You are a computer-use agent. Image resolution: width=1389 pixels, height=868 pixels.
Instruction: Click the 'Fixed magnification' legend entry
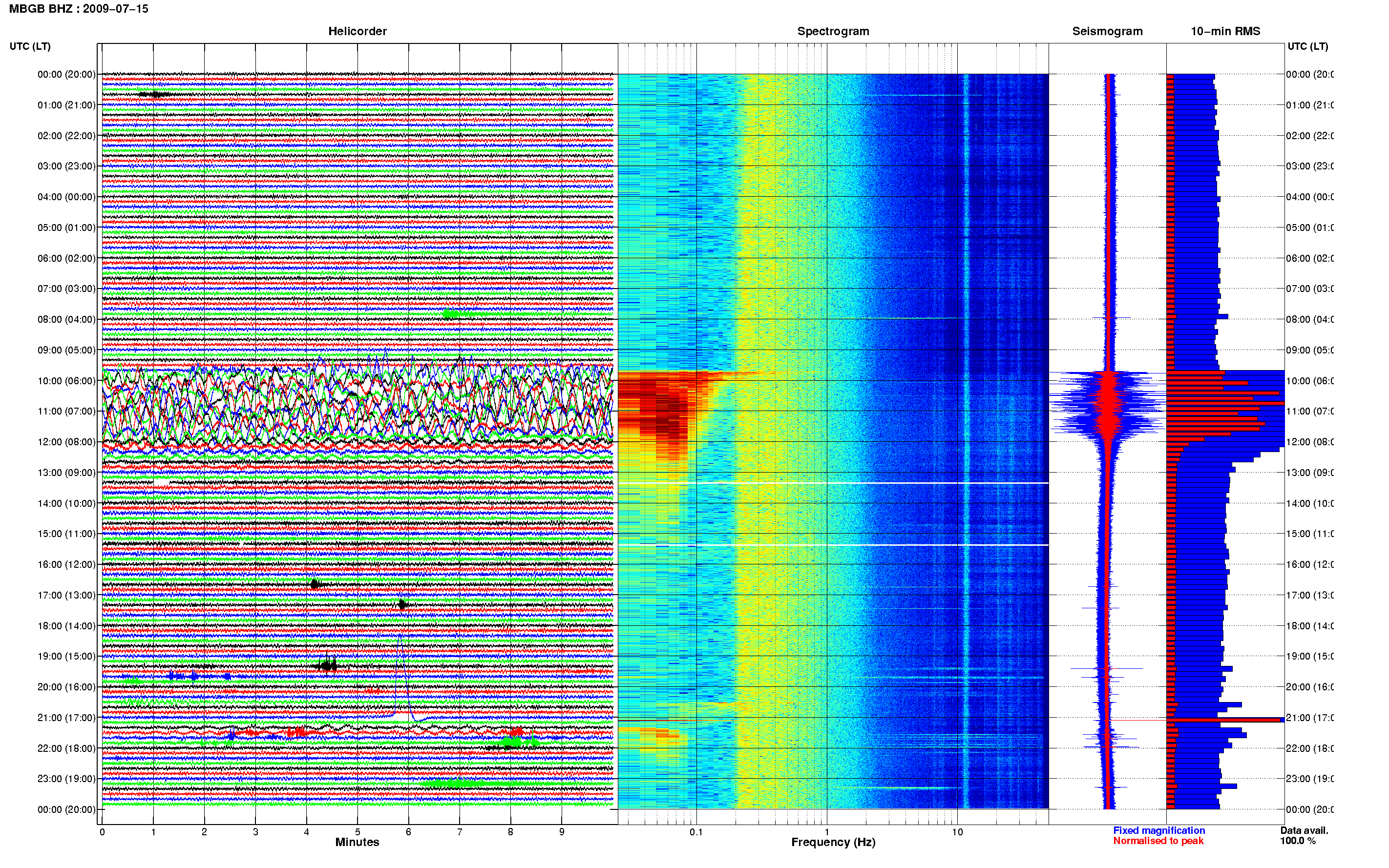tap(1159, 831)
